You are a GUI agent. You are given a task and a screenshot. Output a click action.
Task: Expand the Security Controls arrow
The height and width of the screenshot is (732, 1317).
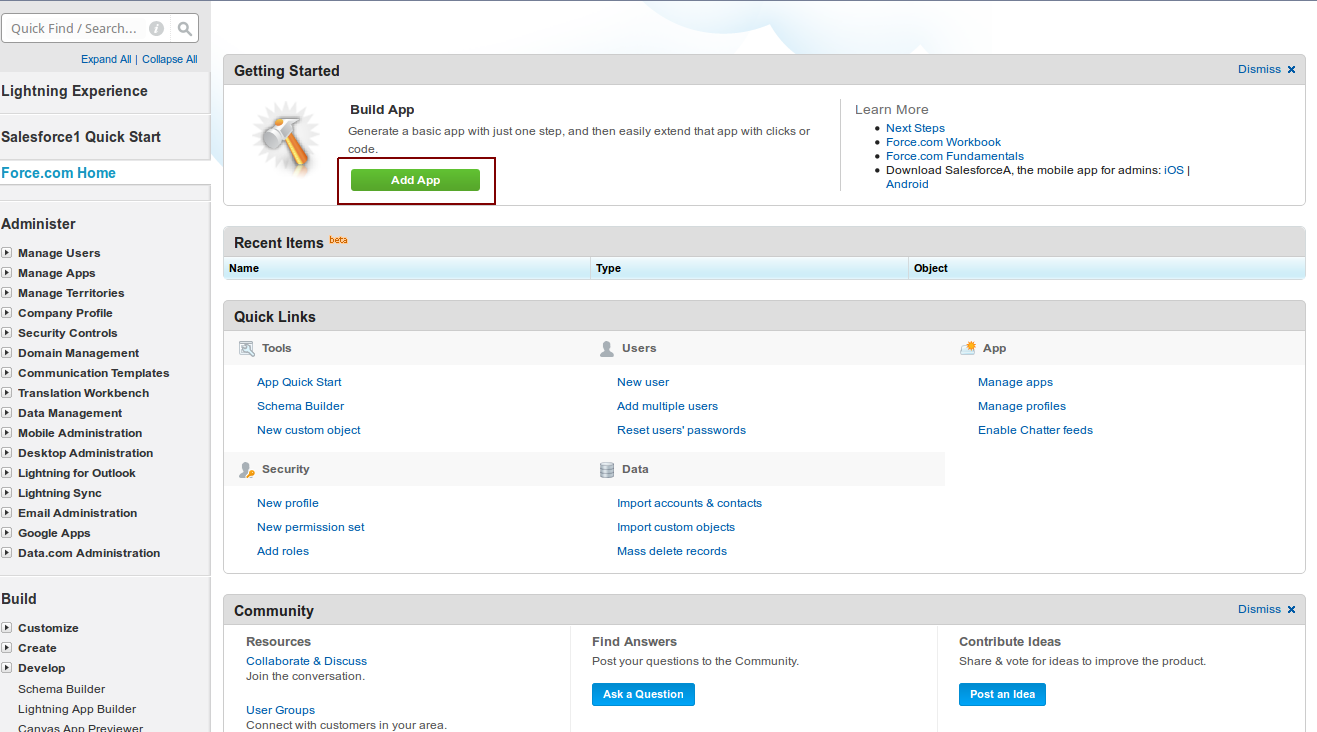point(7,333)
